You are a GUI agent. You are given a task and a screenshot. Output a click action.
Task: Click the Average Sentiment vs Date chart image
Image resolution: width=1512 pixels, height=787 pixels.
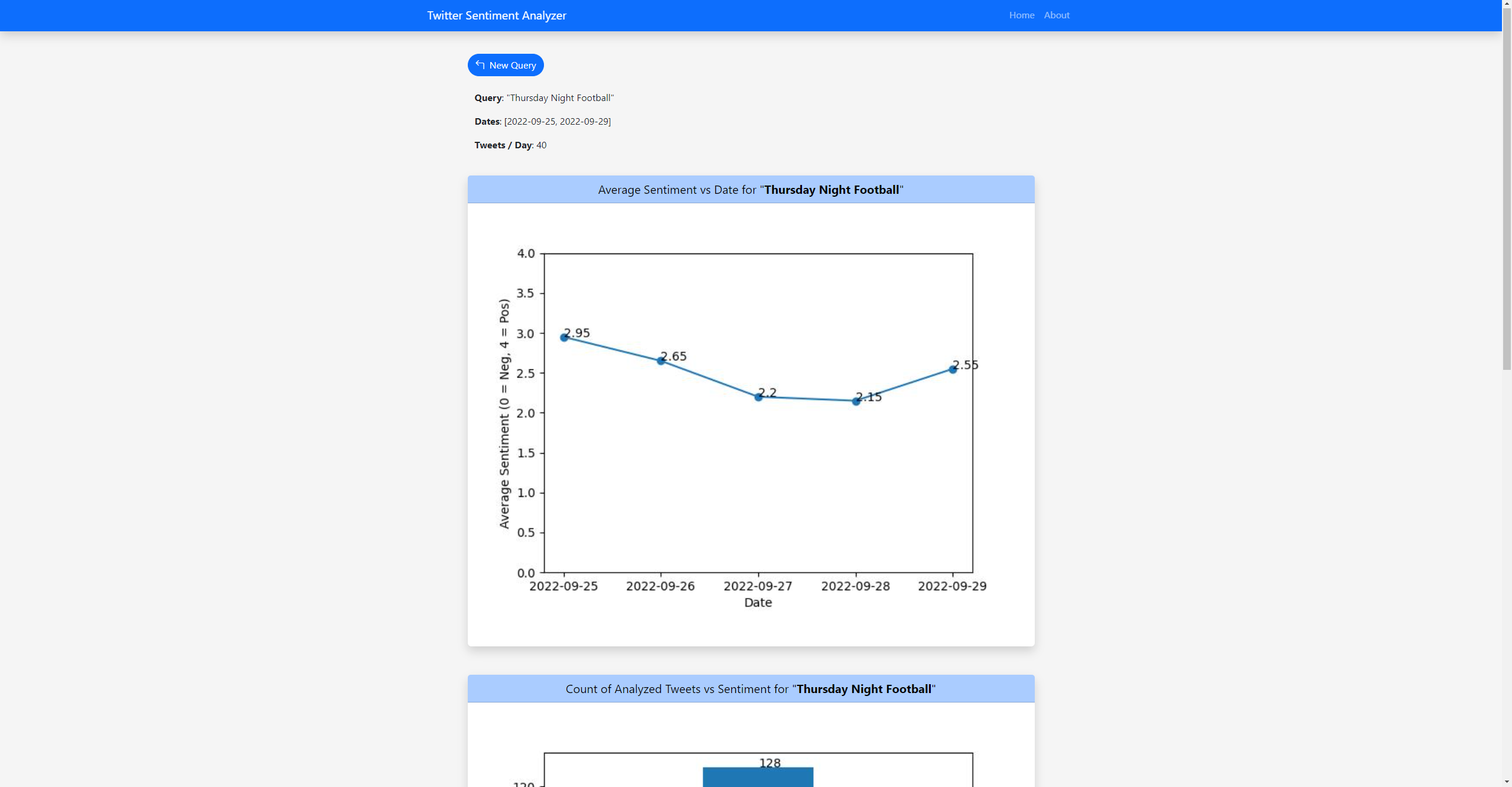coord(751,425)
